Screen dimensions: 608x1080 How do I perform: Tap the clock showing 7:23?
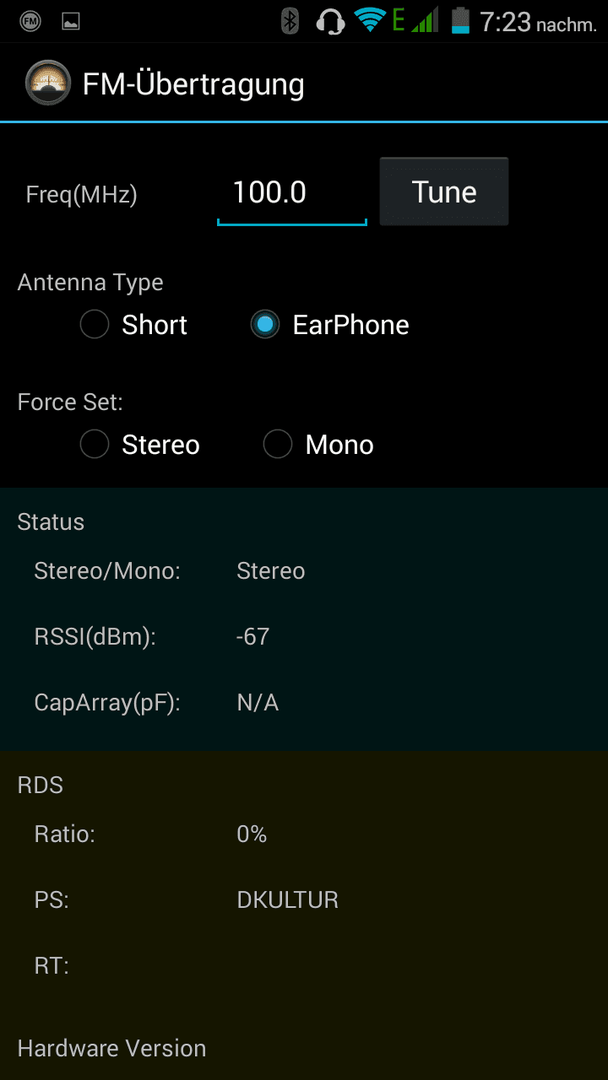click(x=505, y=23)
